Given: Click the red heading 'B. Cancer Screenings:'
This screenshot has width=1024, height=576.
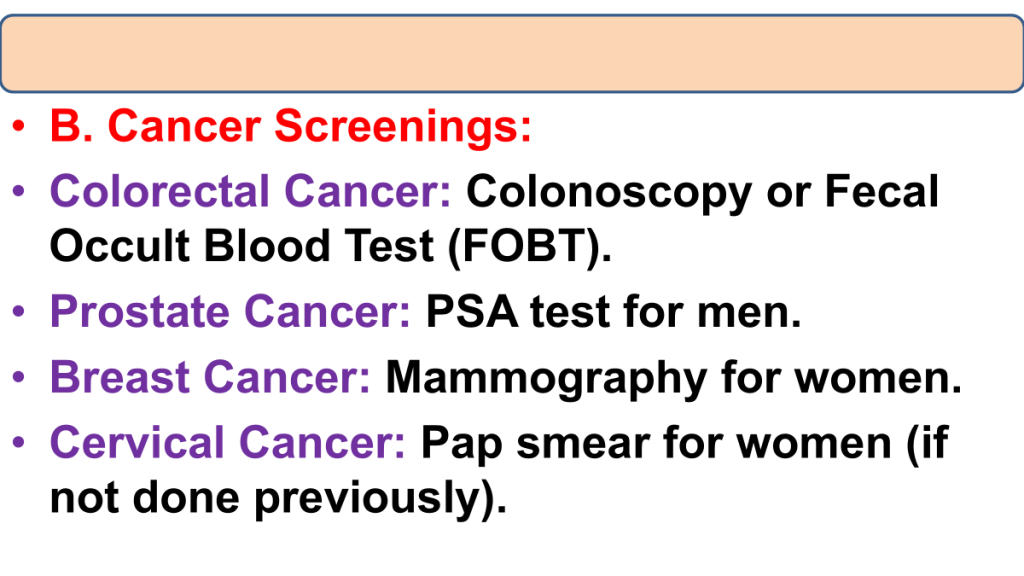Looking at the screenshot, I should coord(290,127).
